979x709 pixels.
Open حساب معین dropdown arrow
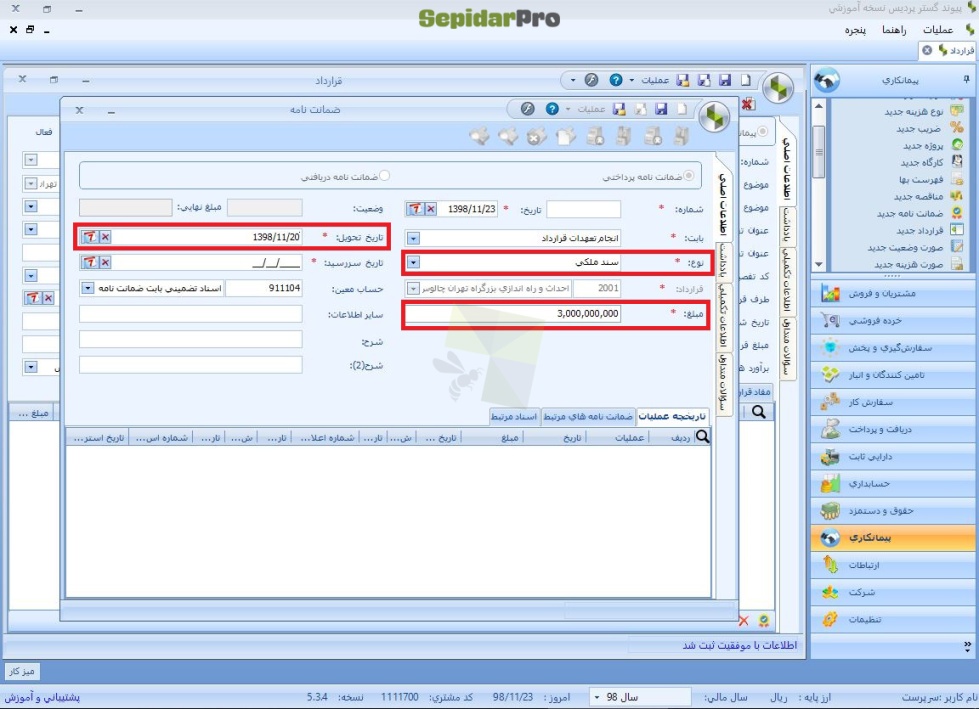coord(88,288)
